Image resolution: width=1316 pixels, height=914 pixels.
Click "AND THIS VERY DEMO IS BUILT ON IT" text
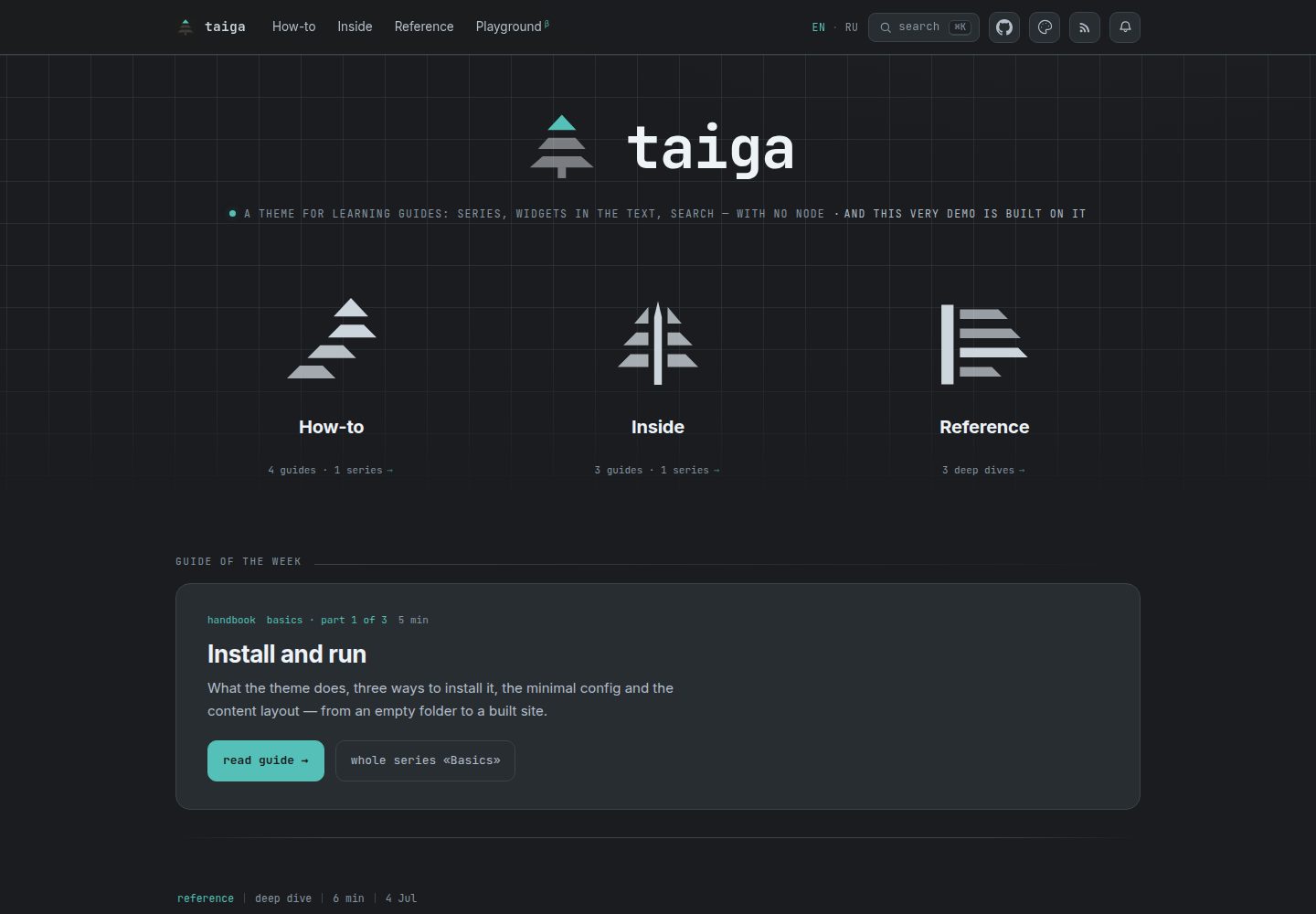coord(965,214)
